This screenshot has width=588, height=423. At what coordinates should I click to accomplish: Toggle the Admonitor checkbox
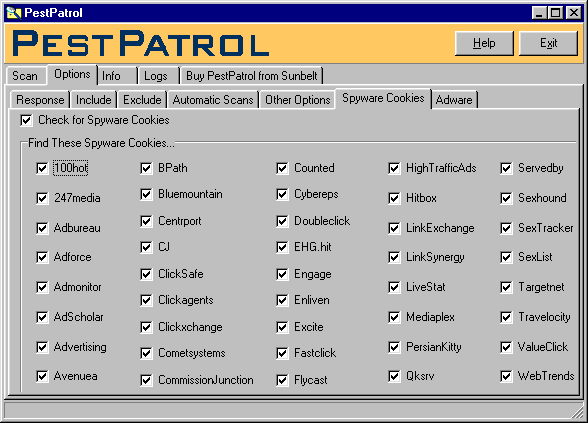pyautogui.click(x=42, y=287)
